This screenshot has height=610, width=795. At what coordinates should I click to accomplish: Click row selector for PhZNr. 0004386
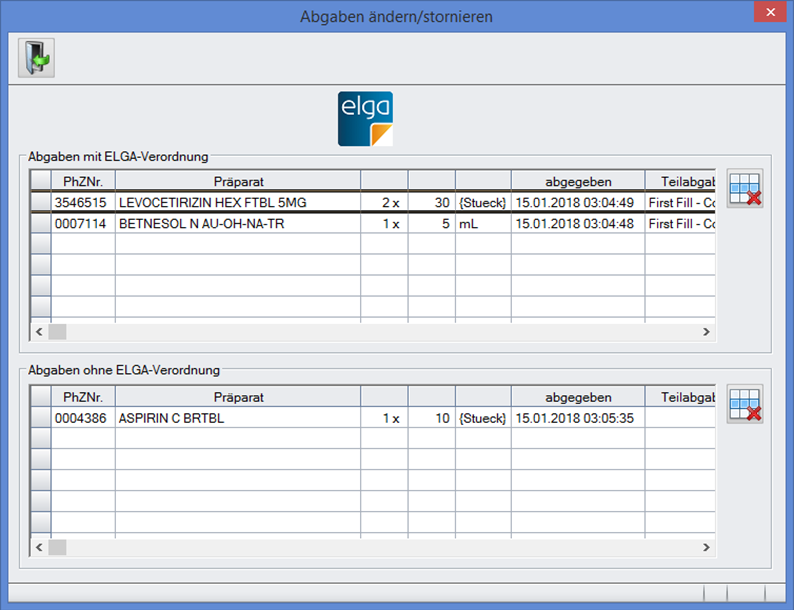pyautogui.click(x=41, y=418)
